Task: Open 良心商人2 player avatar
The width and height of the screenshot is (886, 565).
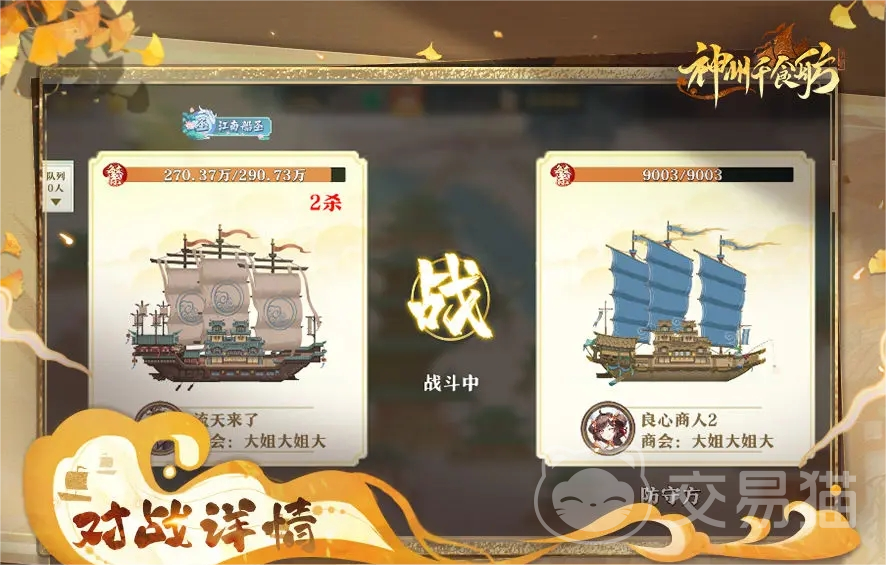Action: click(608, 428)
